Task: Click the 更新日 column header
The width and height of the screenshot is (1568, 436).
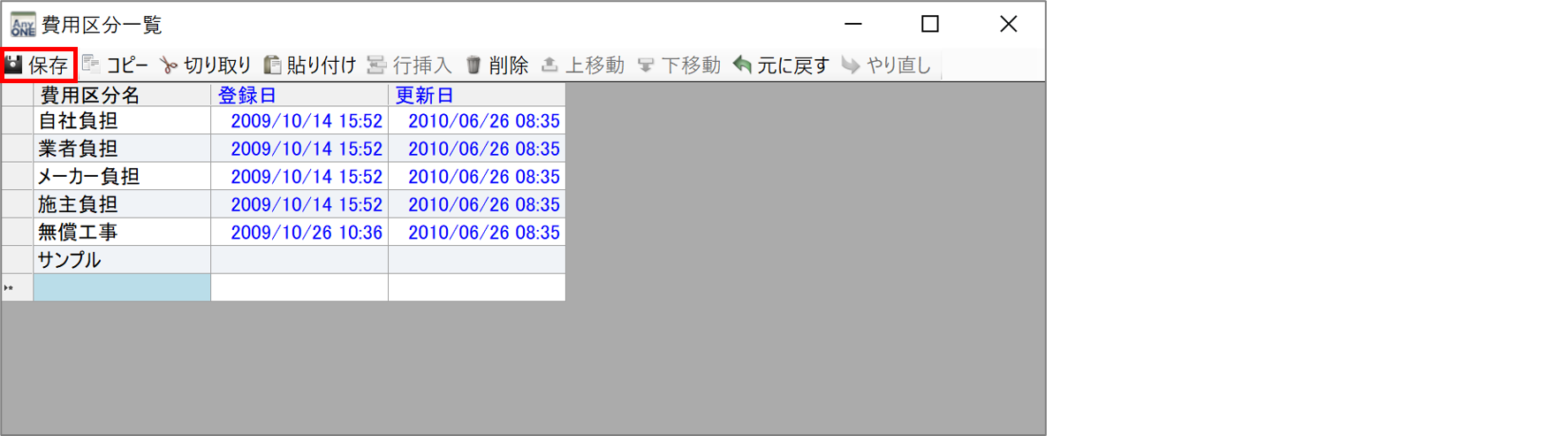Action: (x=477, y=95)
